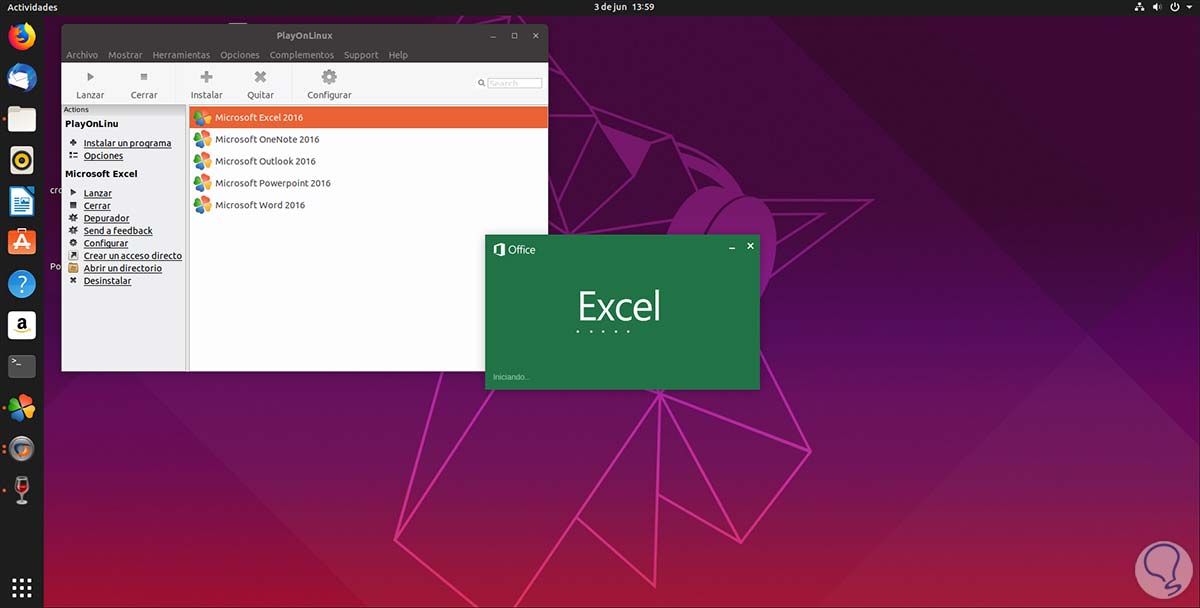Click the Actividades button in the top bar
Screen dimensions: 1200x608
(33, 7)
